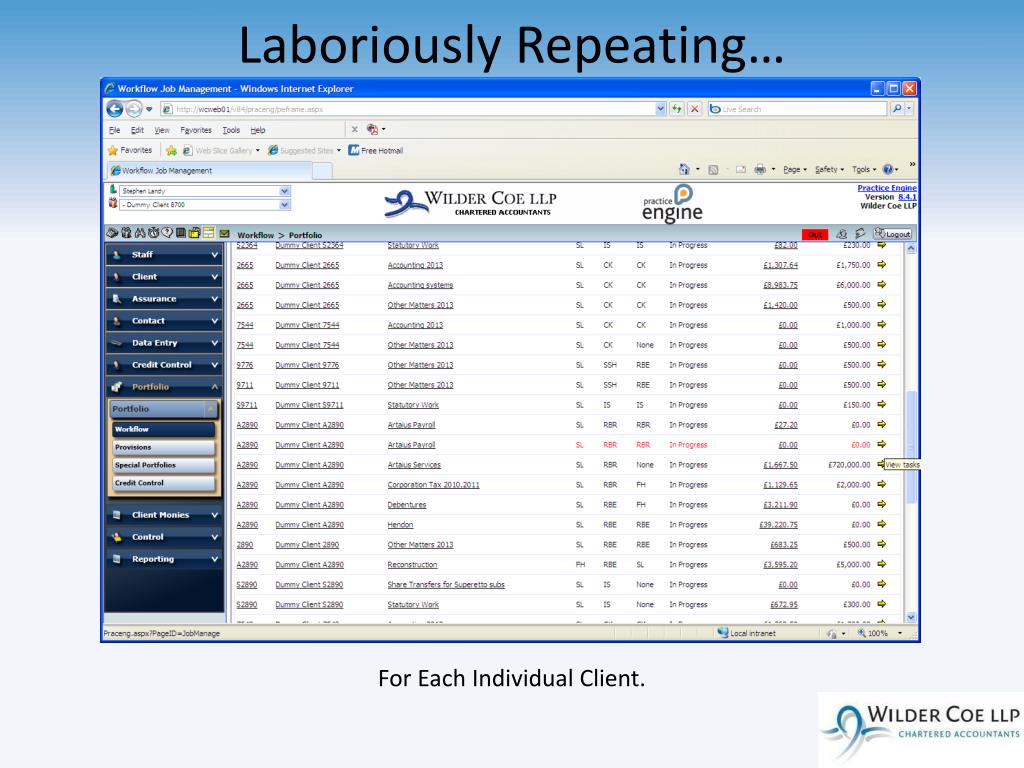Click in the browser address bar
This screenshot has height=768, width=1024.
[x=411, y=109]
